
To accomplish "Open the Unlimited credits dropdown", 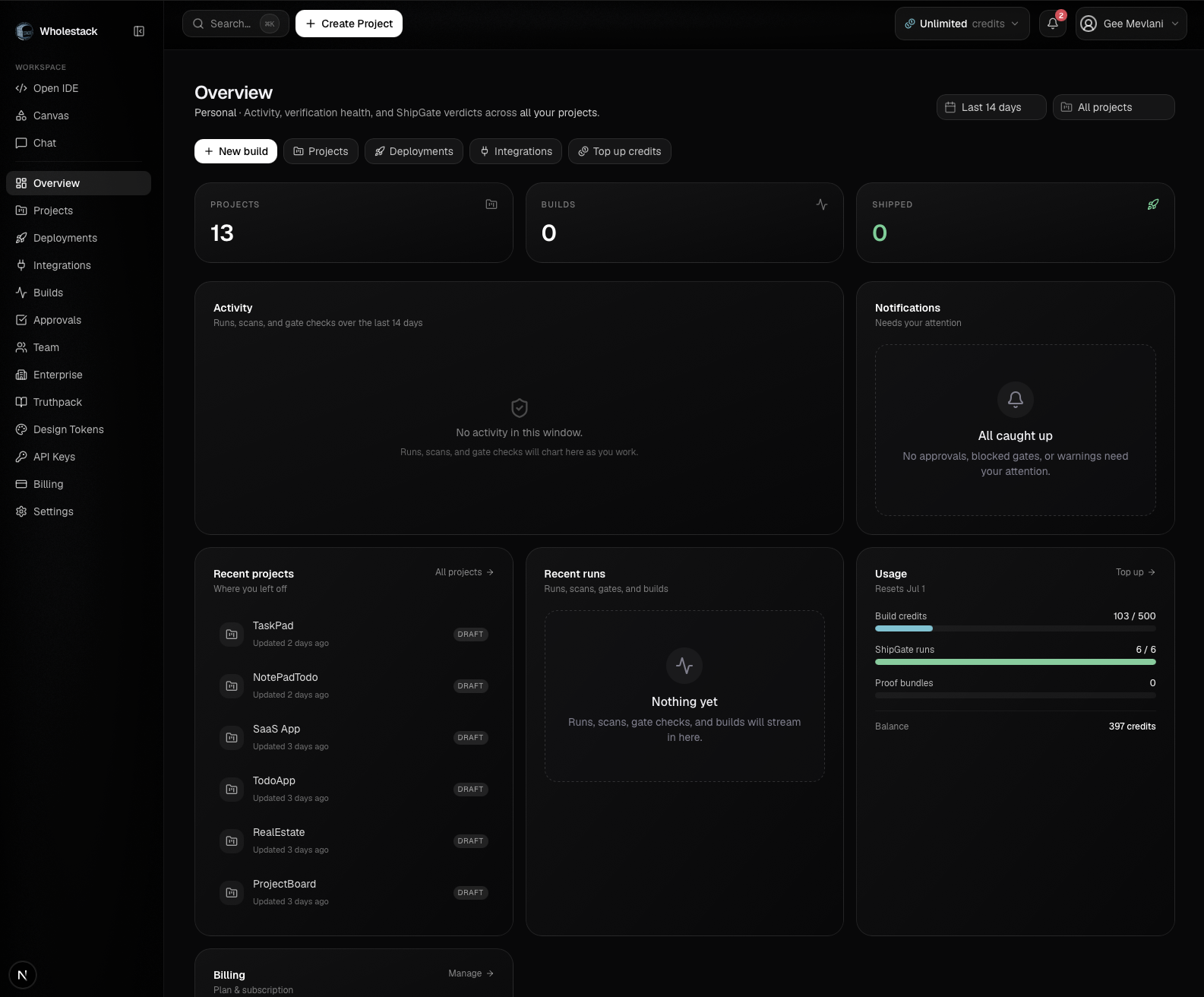I will [x=962, y=24].
